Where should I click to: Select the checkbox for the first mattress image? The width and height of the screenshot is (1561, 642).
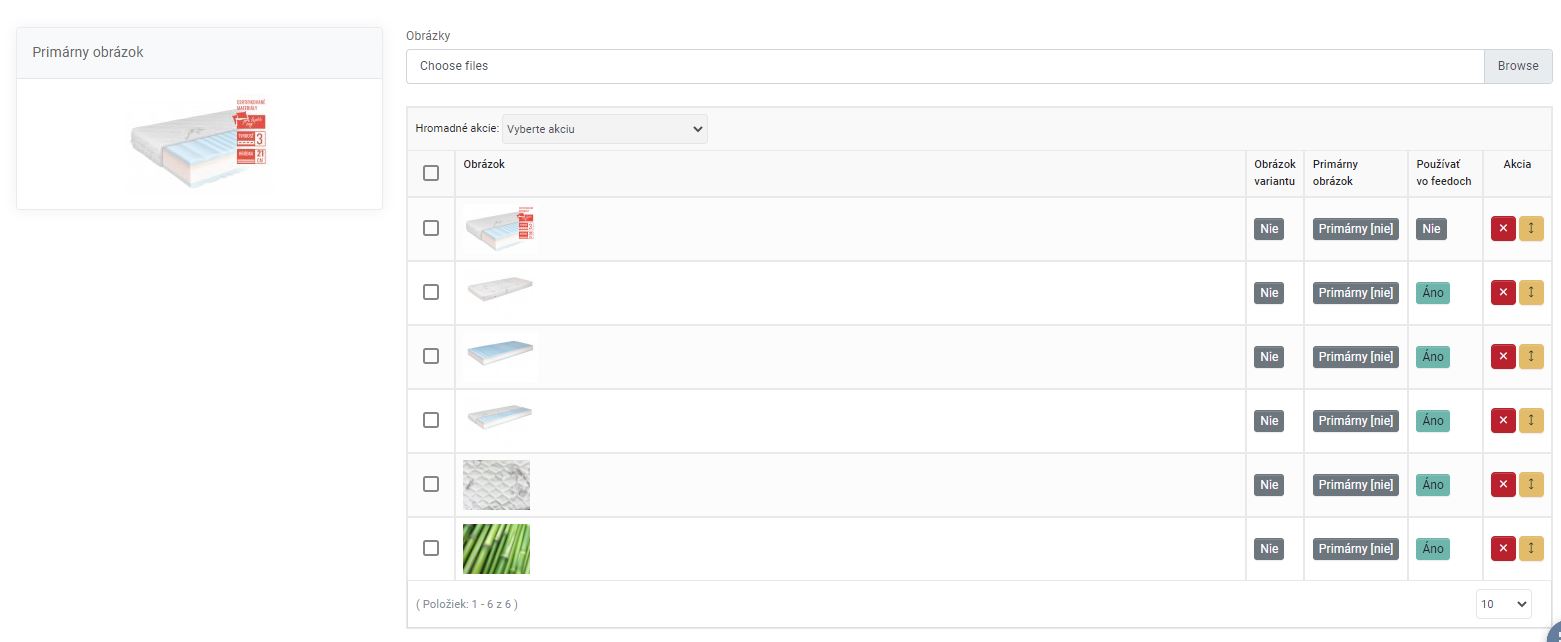click(x=431, y=228)
